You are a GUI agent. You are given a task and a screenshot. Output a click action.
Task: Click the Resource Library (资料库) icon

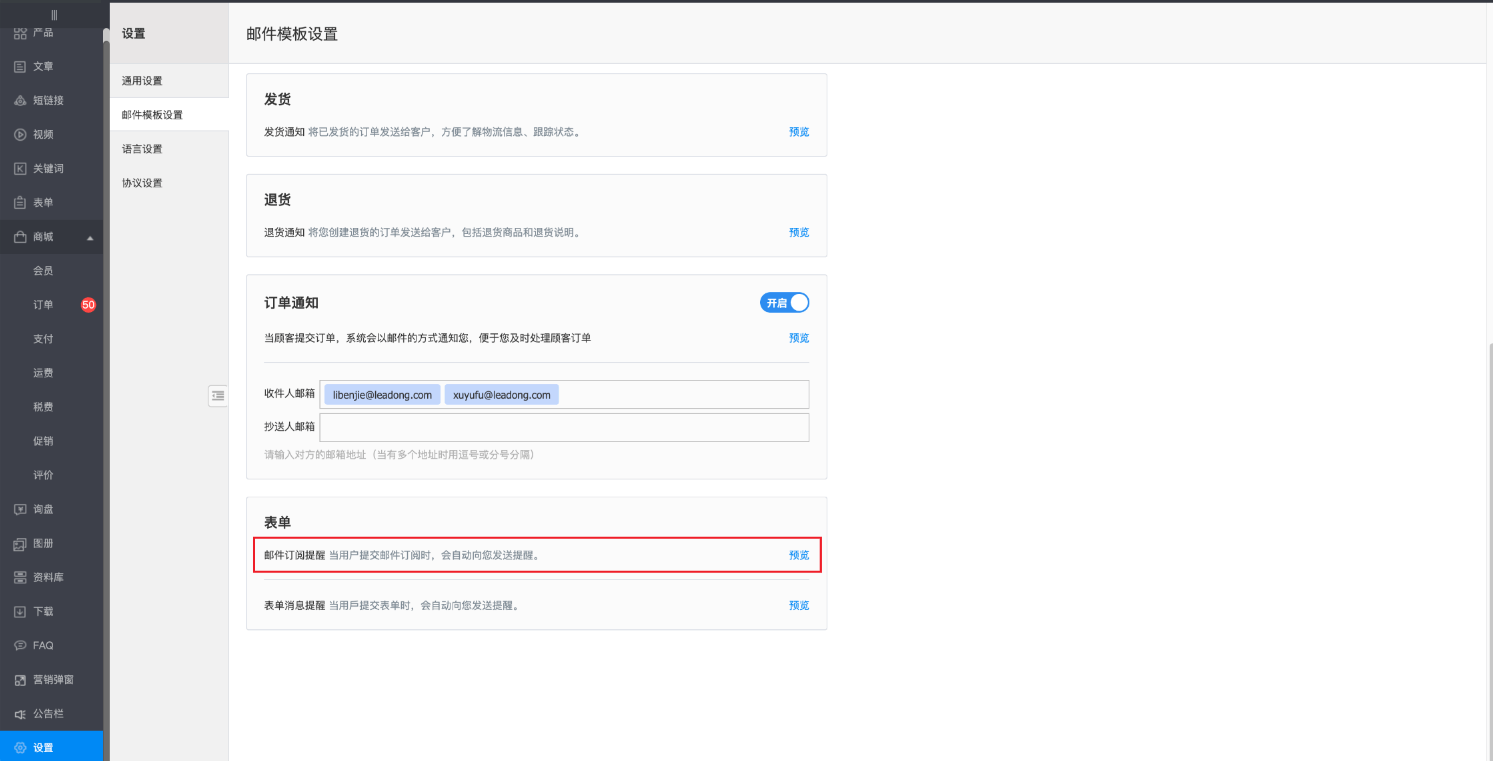coord(20,578)
